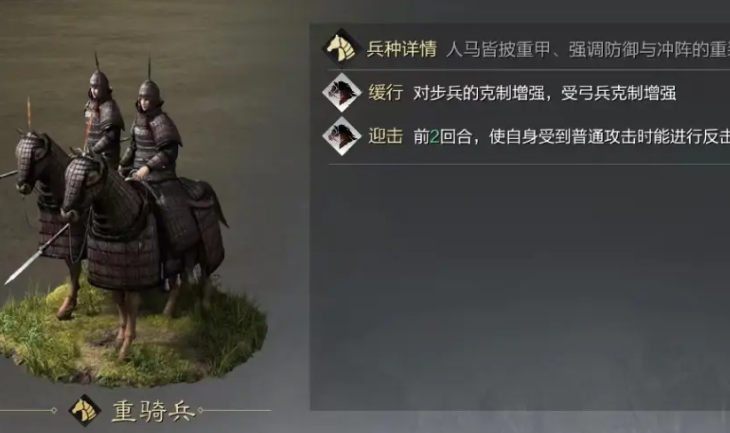Click the 重骑兵 unit title
Screen dimensions: 730x433
click(x=153, y=411)
